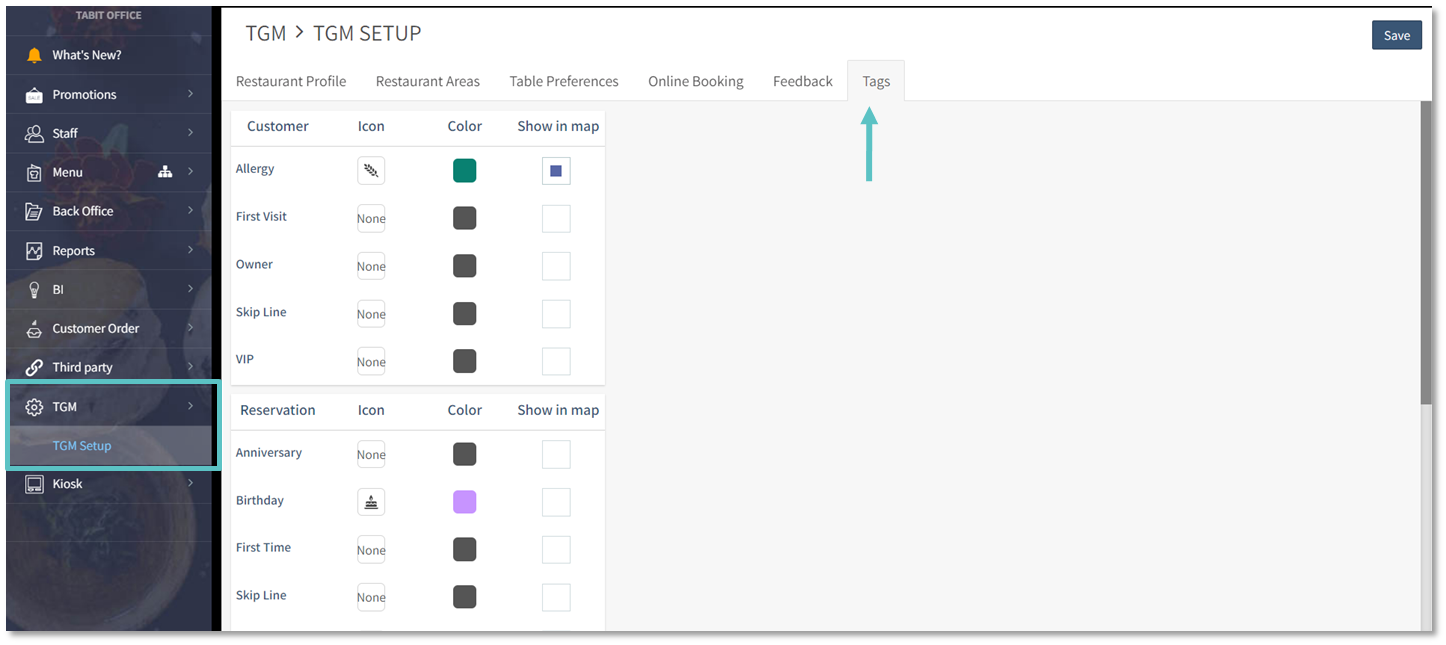The image size is (1446, 645).
Task: Enable Show in map for VIP
Action: pos(556,362)
